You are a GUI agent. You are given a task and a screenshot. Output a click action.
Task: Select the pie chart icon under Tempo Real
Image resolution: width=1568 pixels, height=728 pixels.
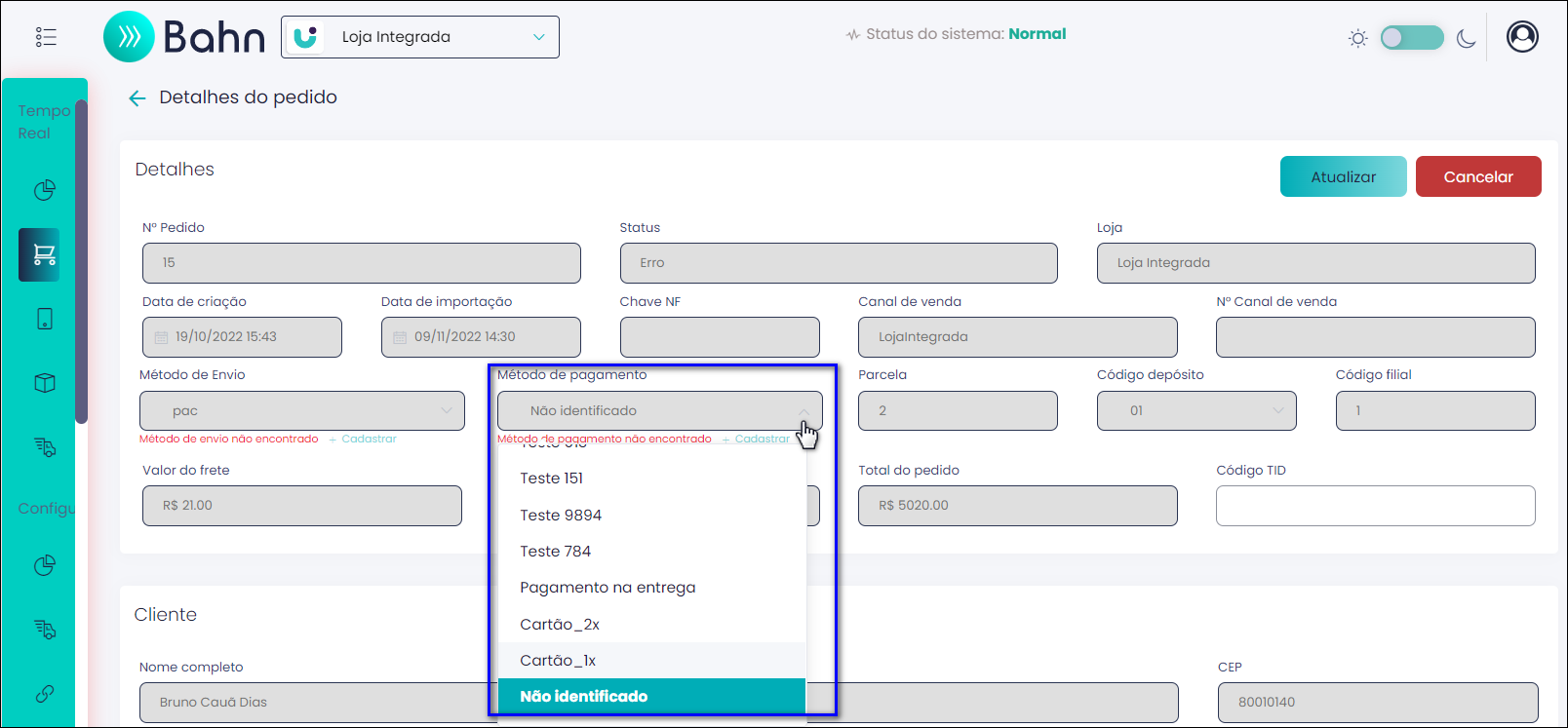[45, 190]
